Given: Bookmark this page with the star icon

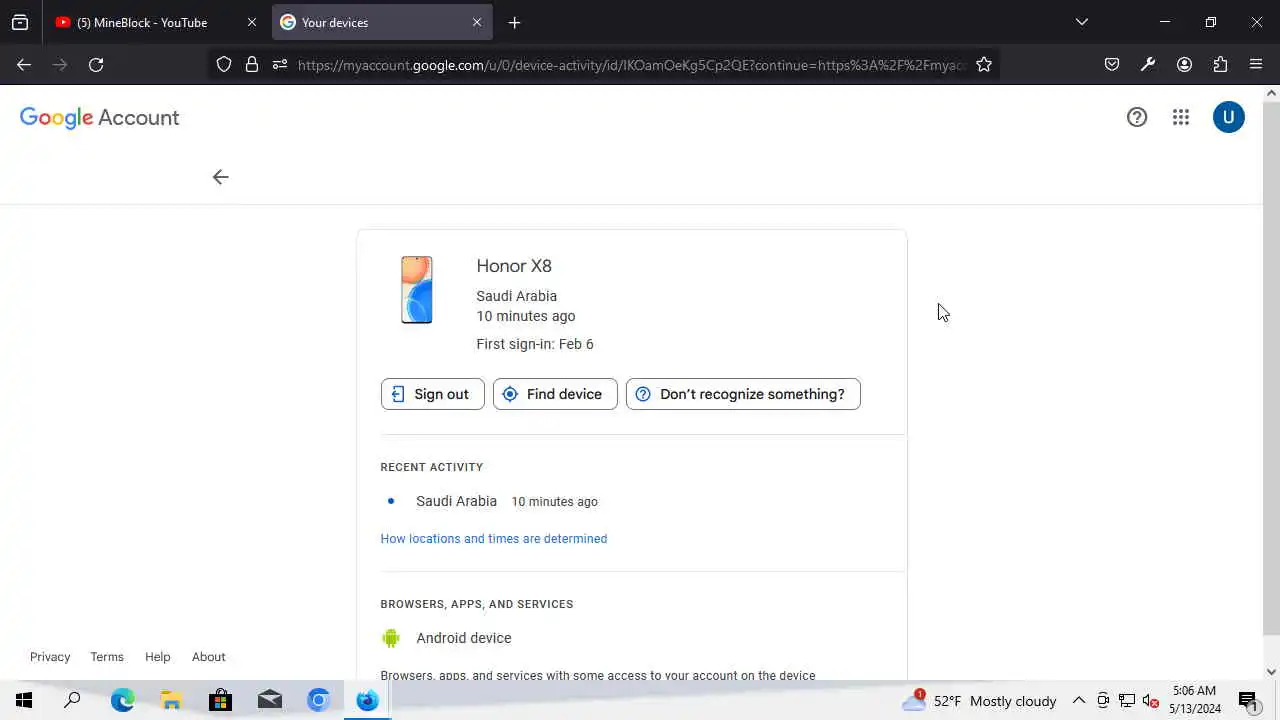Looking at the screenshot, I should pyautogui.click(x=984, y=64).
